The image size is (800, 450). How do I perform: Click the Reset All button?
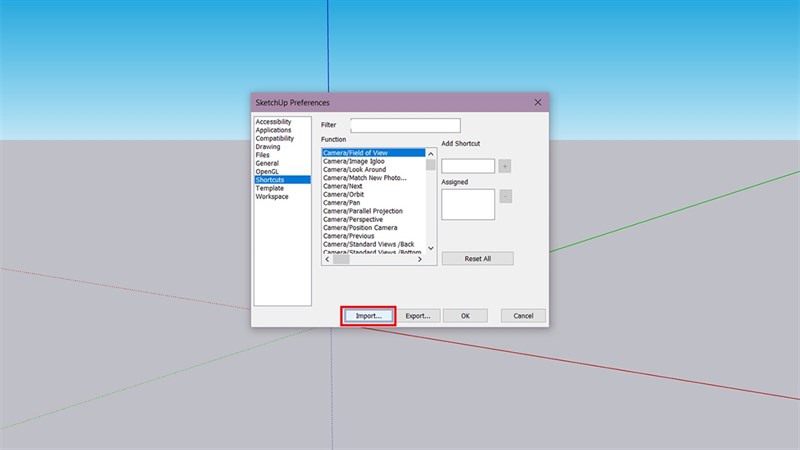(x=478, y=259)
